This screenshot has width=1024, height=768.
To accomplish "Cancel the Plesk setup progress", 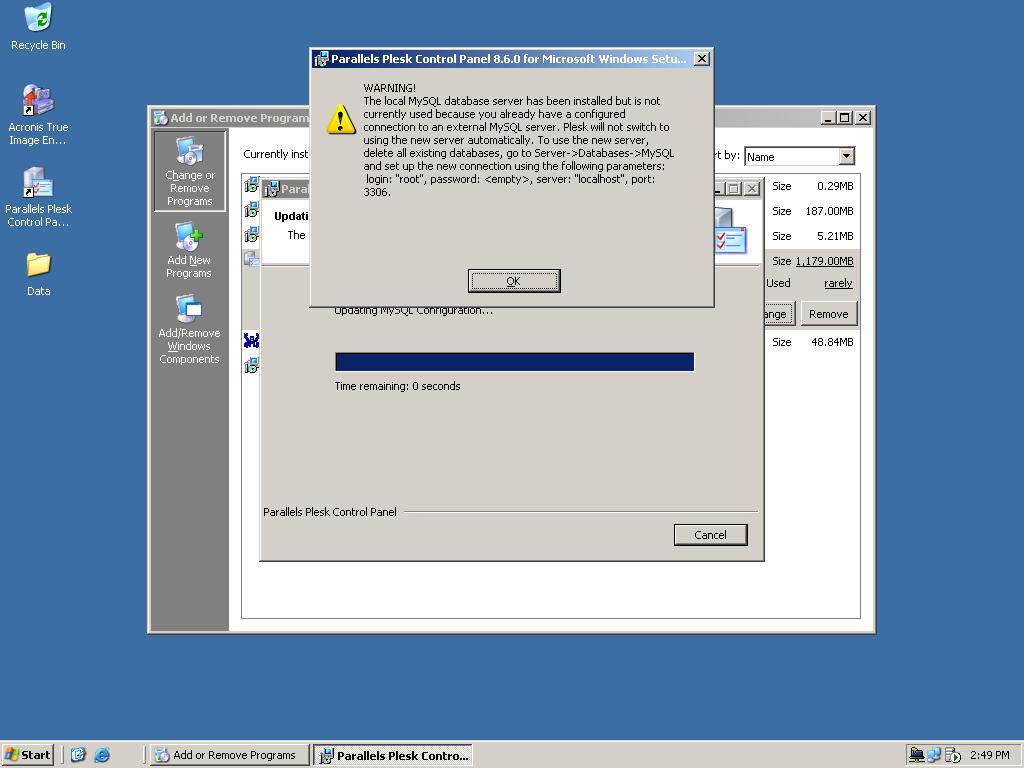I will 711,535.
